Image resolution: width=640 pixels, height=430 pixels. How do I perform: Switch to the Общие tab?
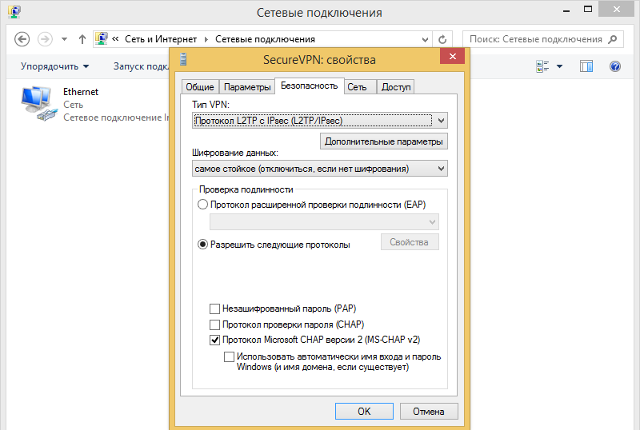coord(200,87)
